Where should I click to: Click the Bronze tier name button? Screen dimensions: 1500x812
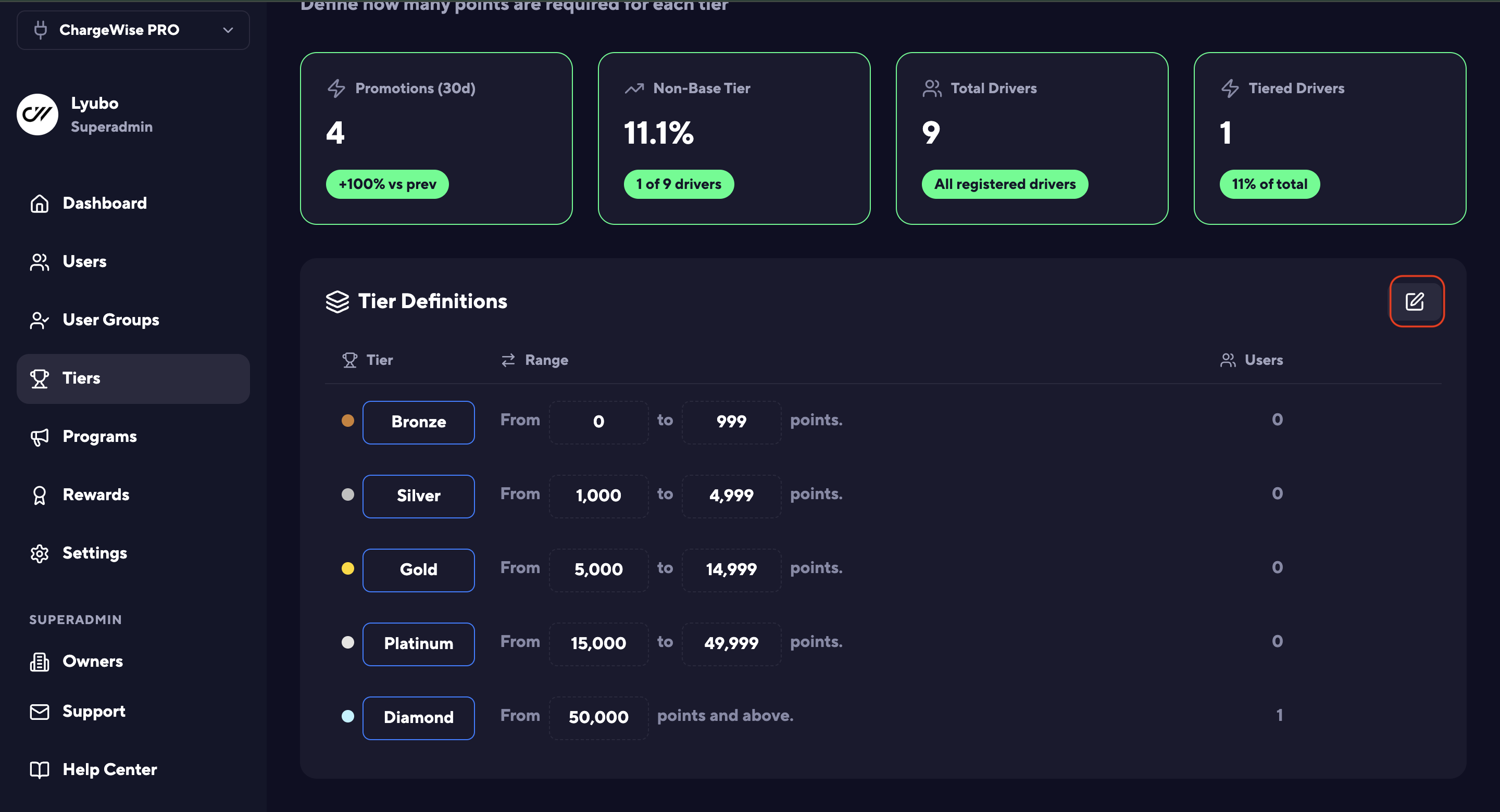[x=418, y=422]
